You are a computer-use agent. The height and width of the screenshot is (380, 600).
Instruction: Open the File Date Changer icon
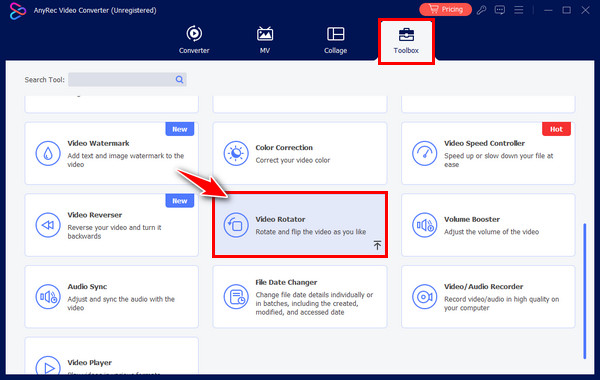(x=236, y=297)
